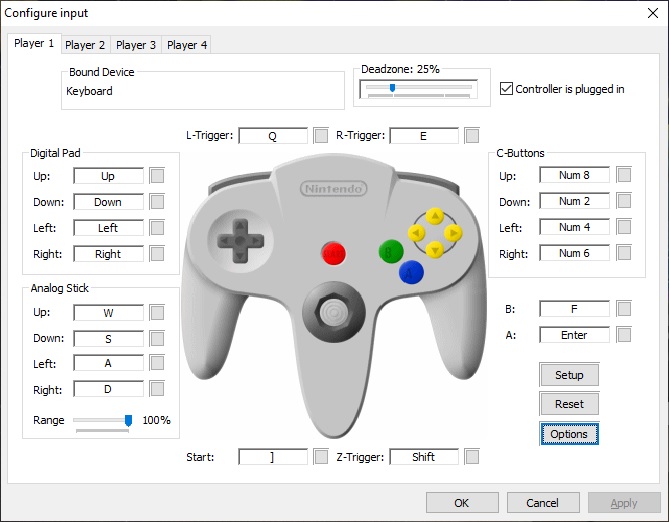
Task: Click the green B button on controller image
Action: click(x=390, y=252)
